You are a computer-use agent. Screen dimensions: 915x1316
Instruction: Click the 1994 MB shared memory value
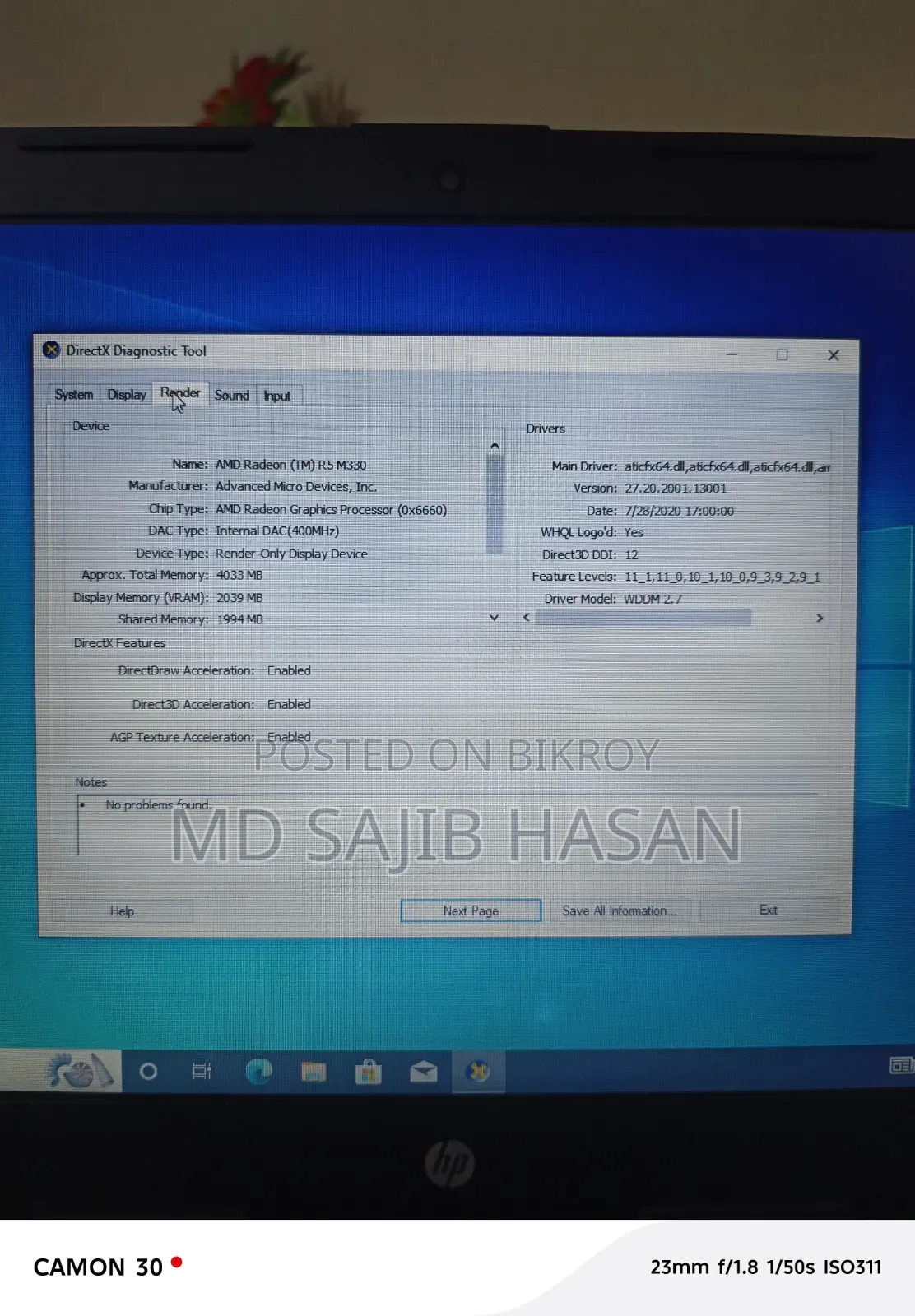[239, 619]
